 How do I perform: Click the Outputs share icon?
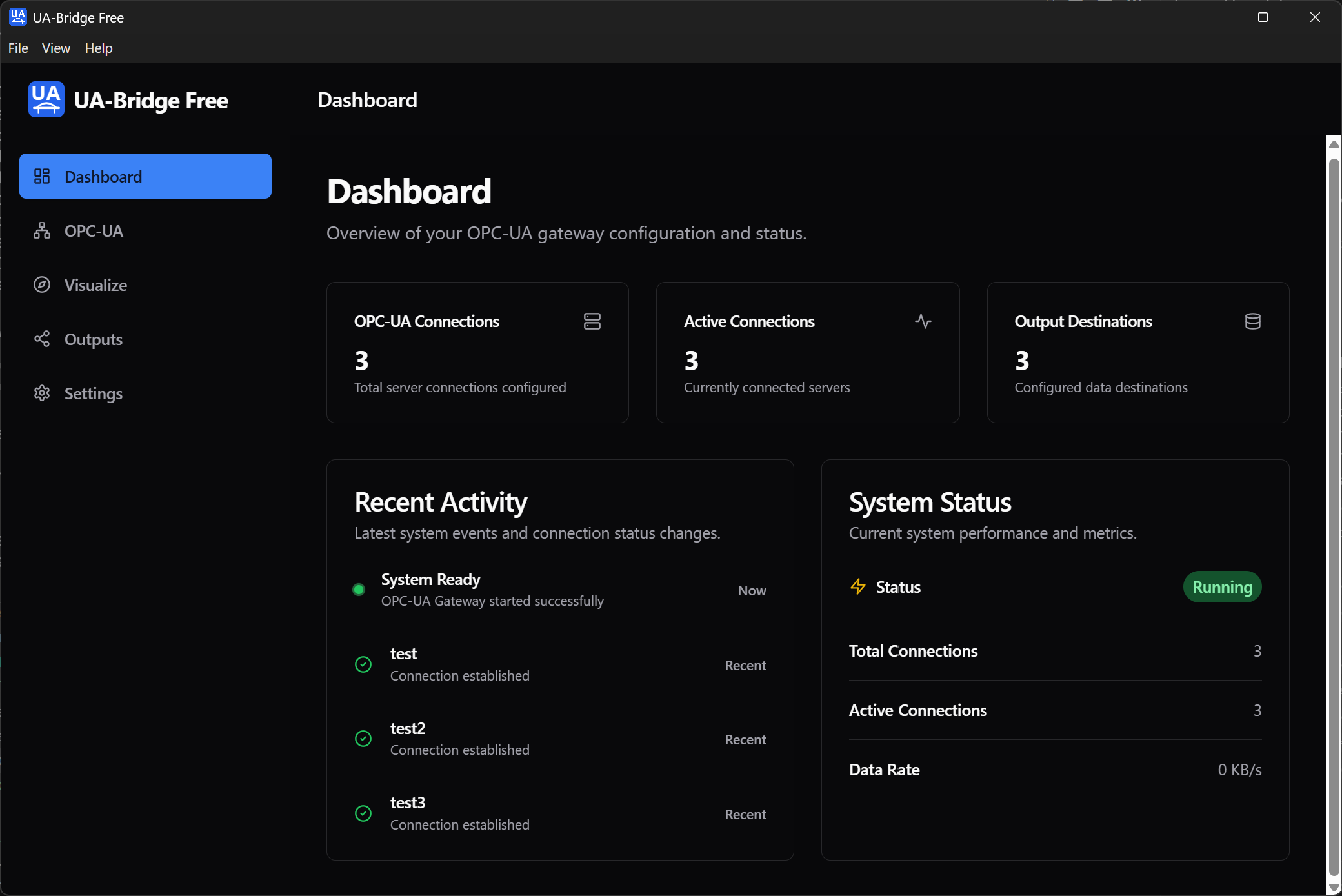(42, 339)
